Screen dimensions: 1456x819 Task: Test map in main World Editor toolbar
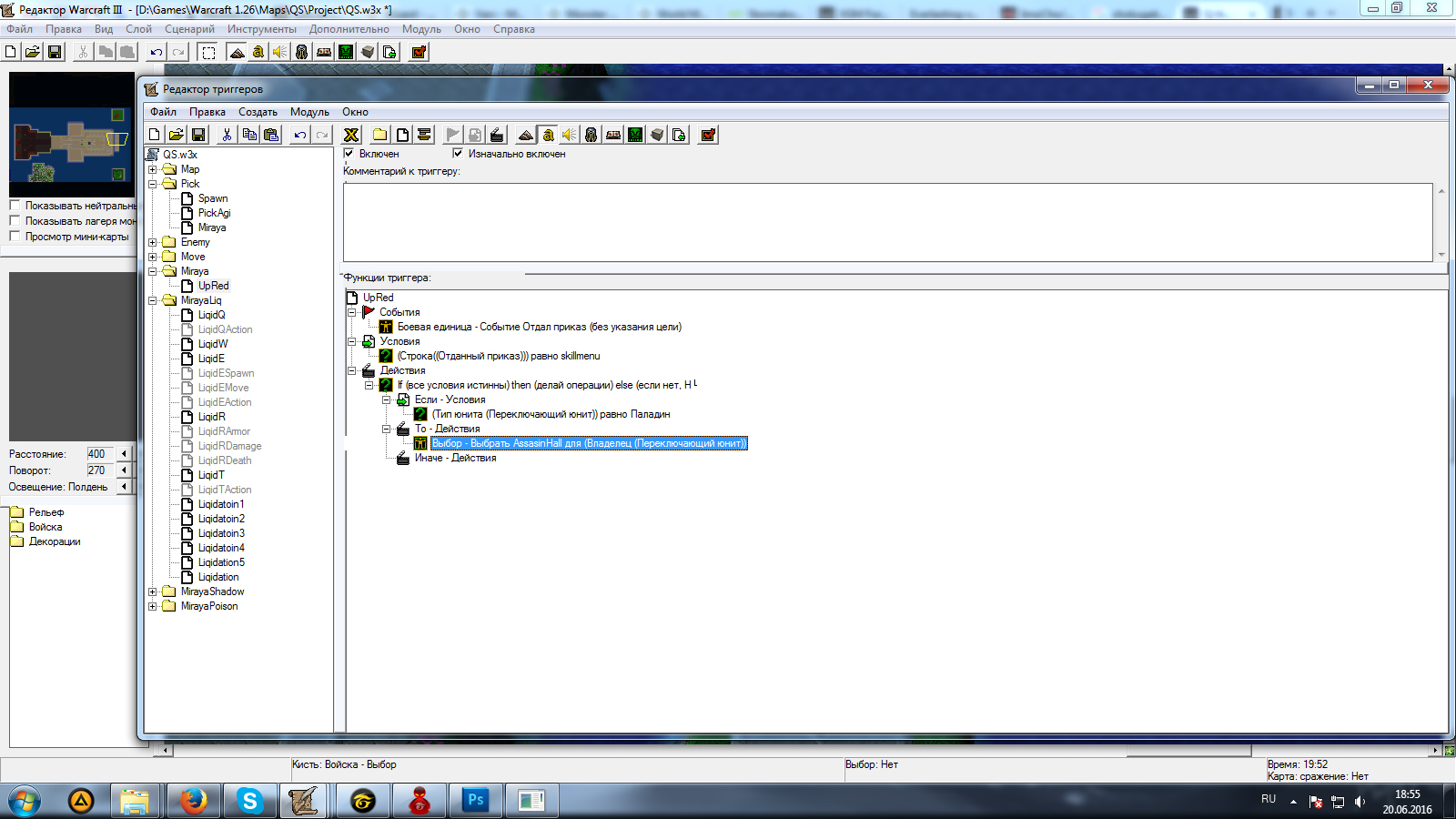[x=419, y=52]
